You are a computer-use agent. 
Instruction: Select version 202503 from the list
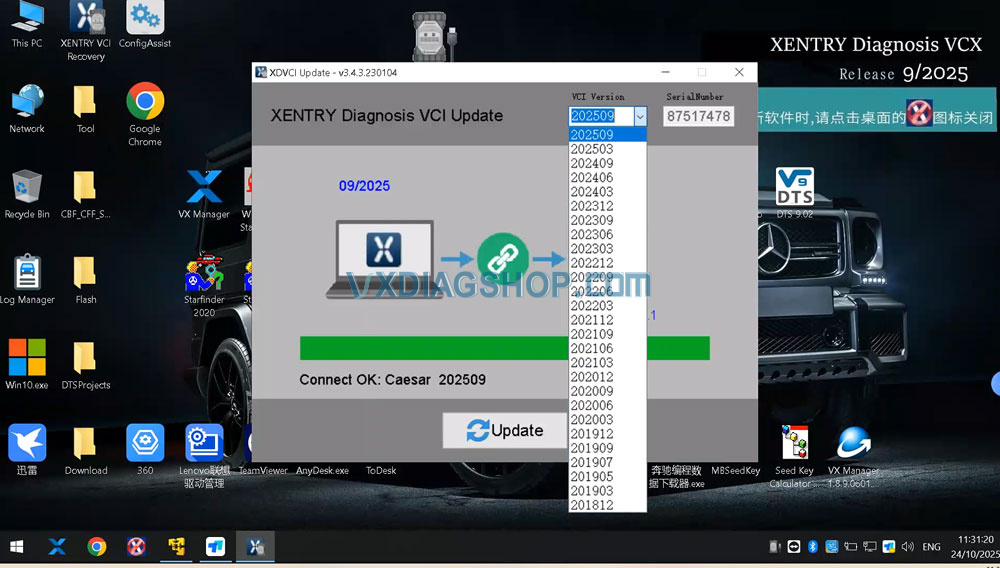pos(592,149)
